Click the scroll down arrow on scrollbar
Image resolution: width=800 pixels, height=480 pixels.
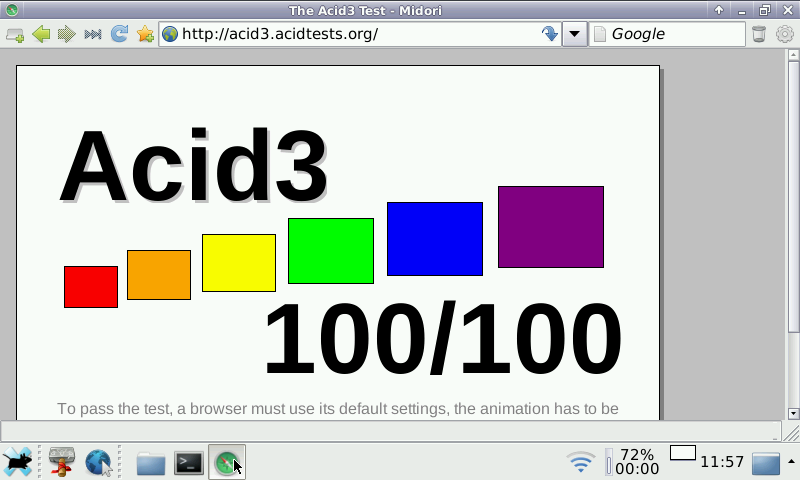(x=793, y=413)
